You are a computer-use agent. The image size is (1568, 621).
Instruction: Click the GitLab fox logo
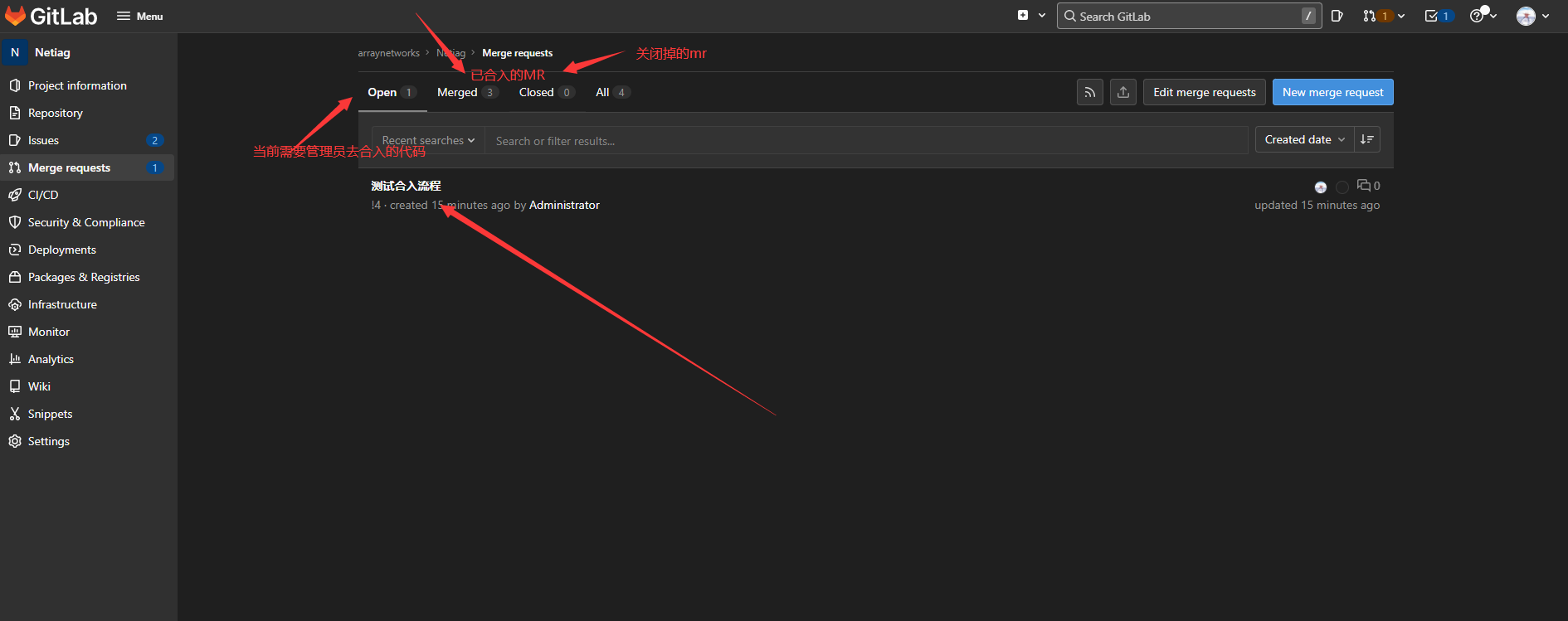(x=16, y=16)
